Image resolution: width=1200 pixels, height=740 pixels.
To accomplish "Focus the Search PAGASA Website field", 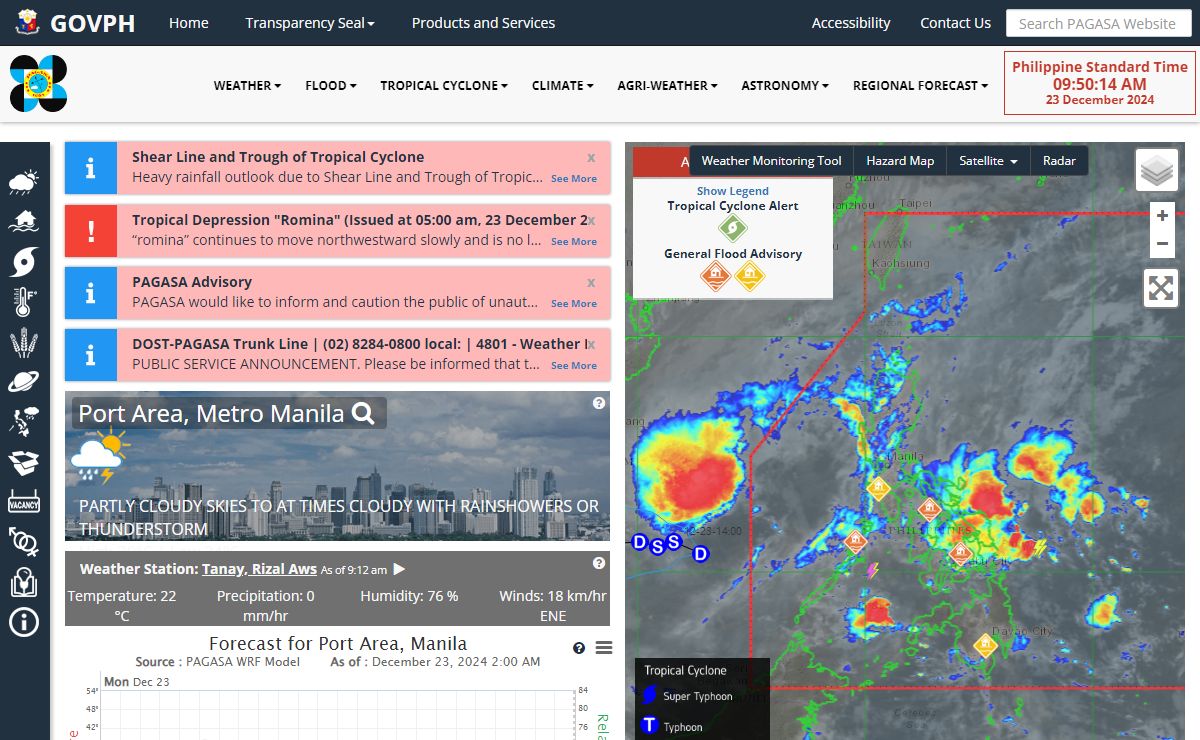I will click(x=1098, y=23).
